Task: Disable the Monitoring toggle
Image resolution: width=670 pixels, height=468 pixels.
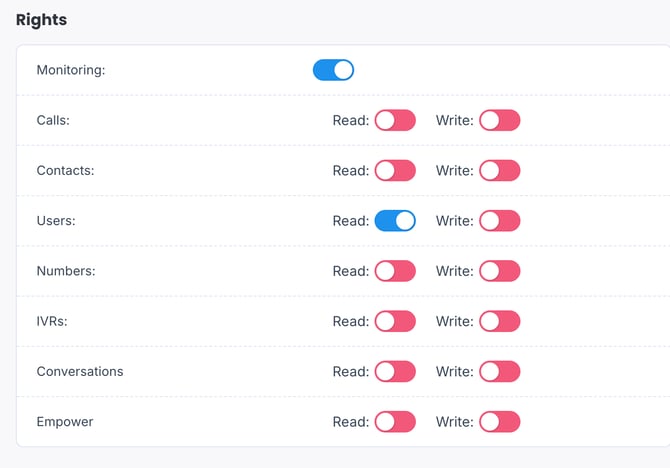Action: (333, 70)
